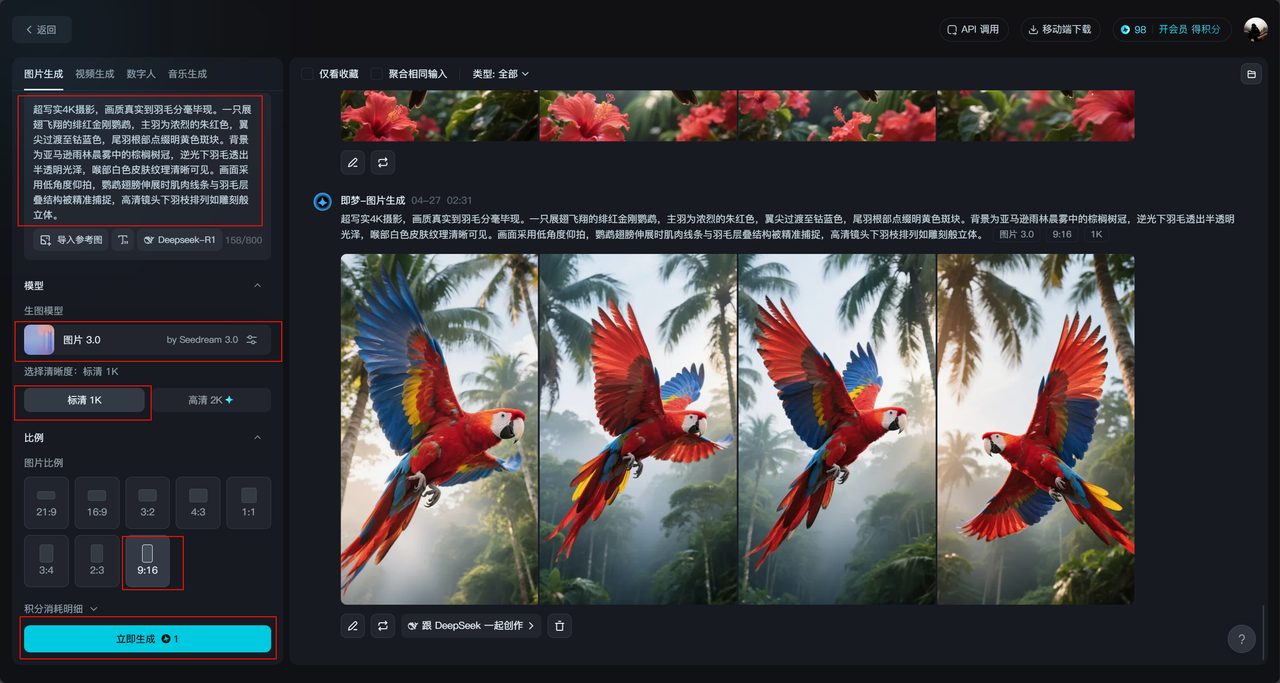Open the user avatar at top right
The height and width of the screenshot is (683, 1280).
click(1255, 29)
